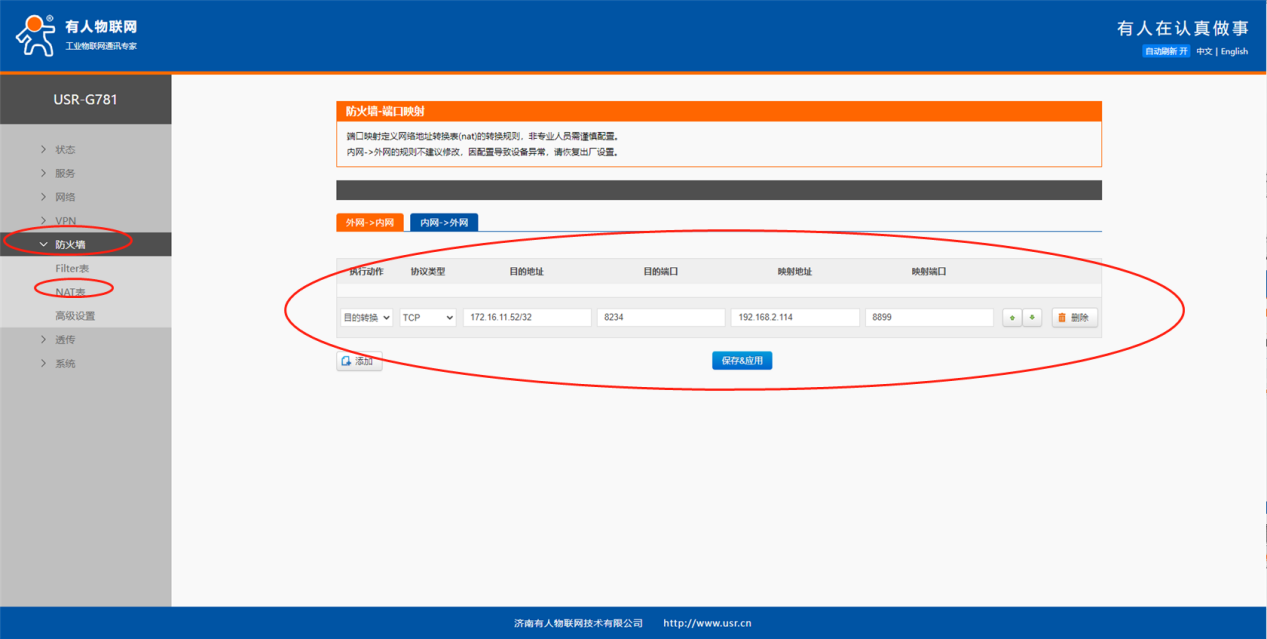Open the 目的转换 action dropdown
Image resolution: width=1267 pixels, height=639 pixels.
tap(366, 317)
